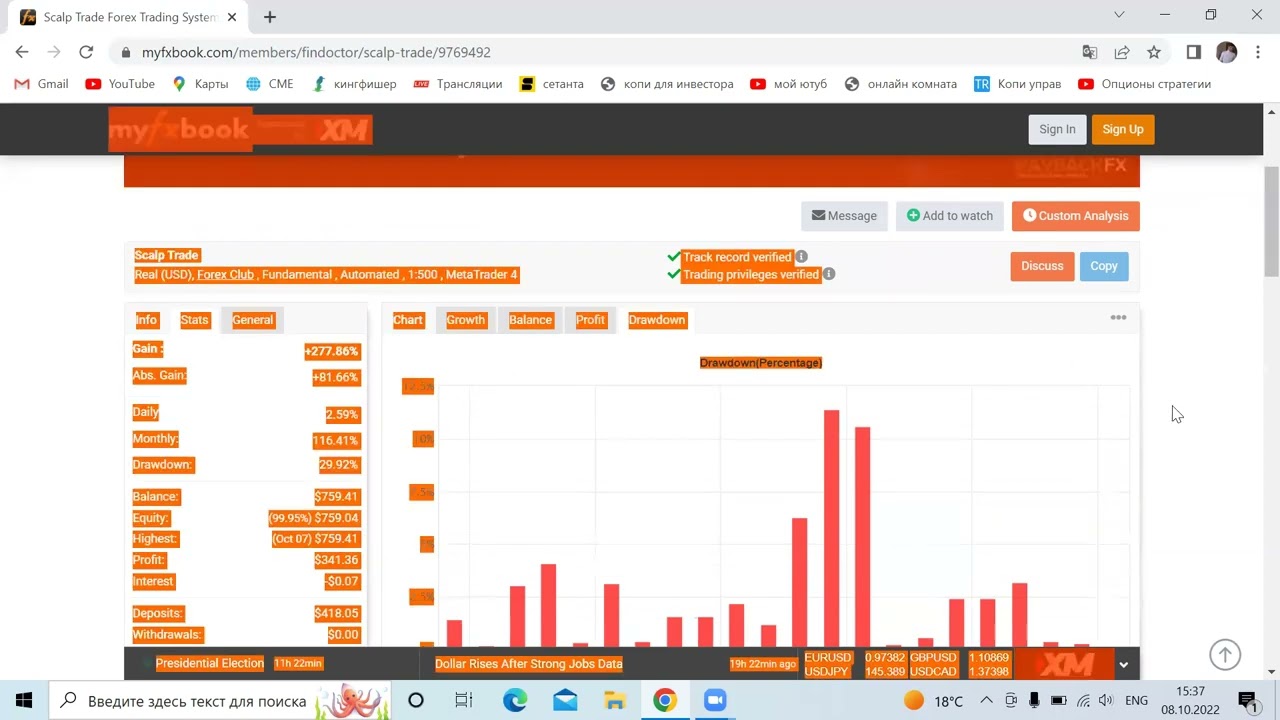Image resolution: width=1280 pixels, height=720 pixels.
Task: Select the Chart tab
Action: pyautogui.click(x=408, y=320)
